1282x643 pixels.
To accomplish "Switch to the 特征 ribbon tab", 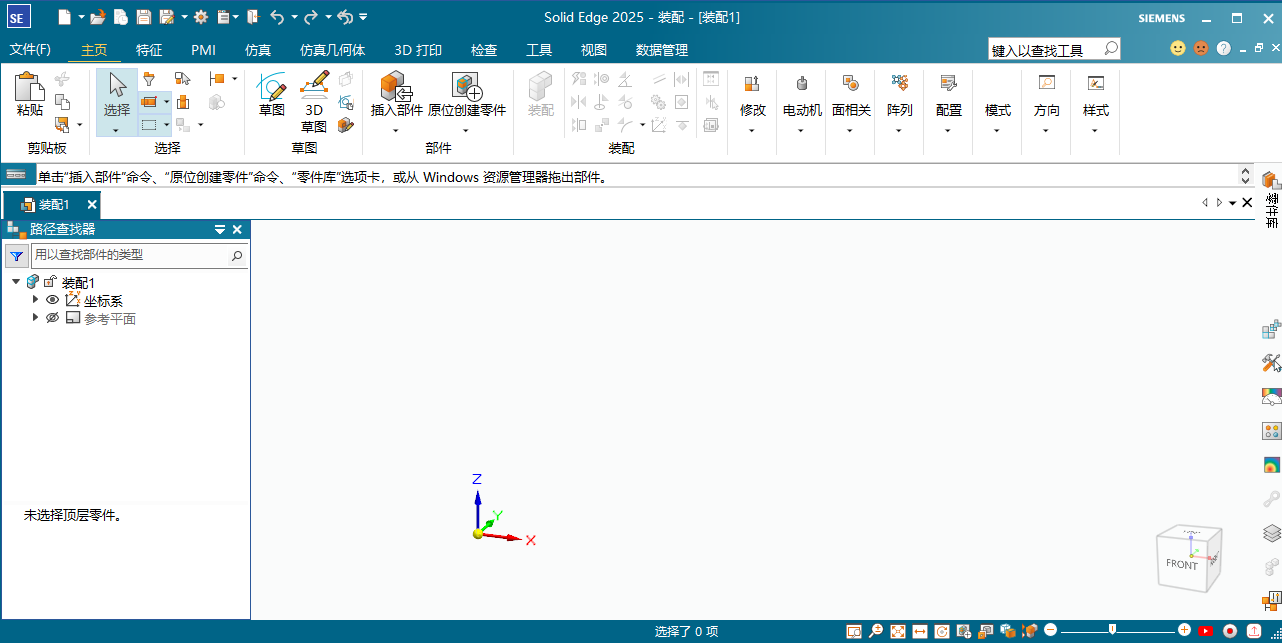I will click(149, 50).
